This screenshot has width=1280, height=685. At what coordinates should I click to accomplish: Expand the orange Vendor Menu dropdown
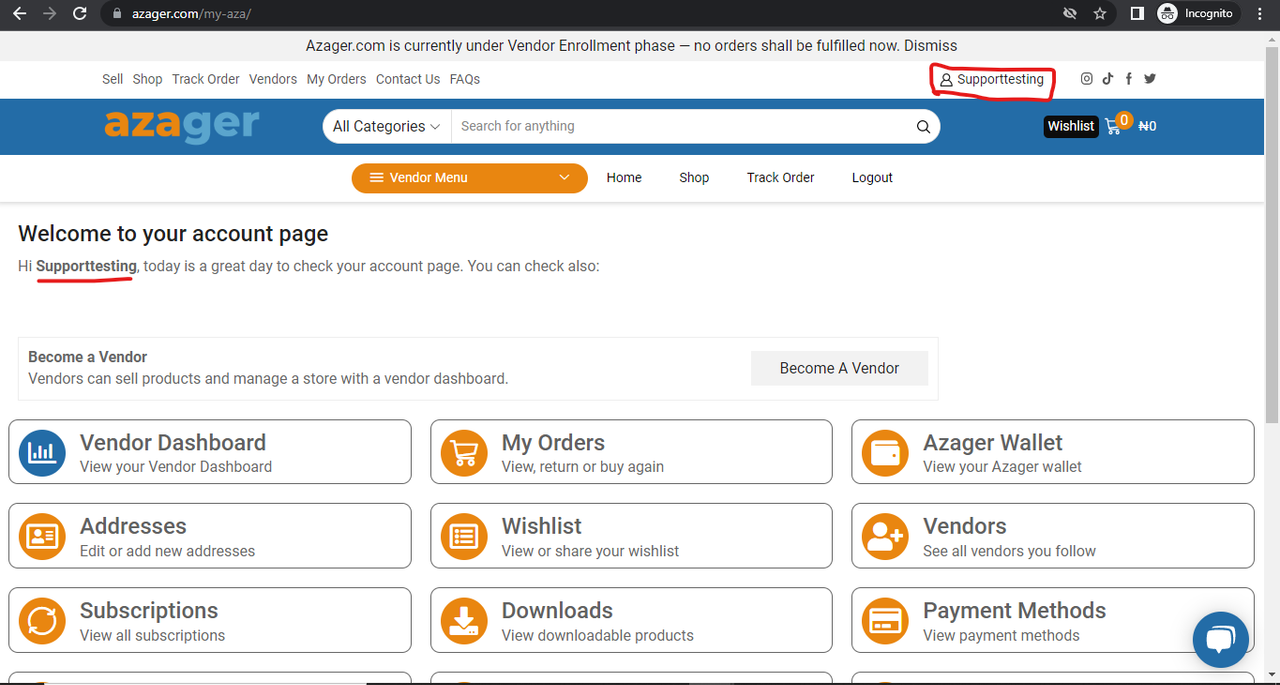tap(470, 177)
